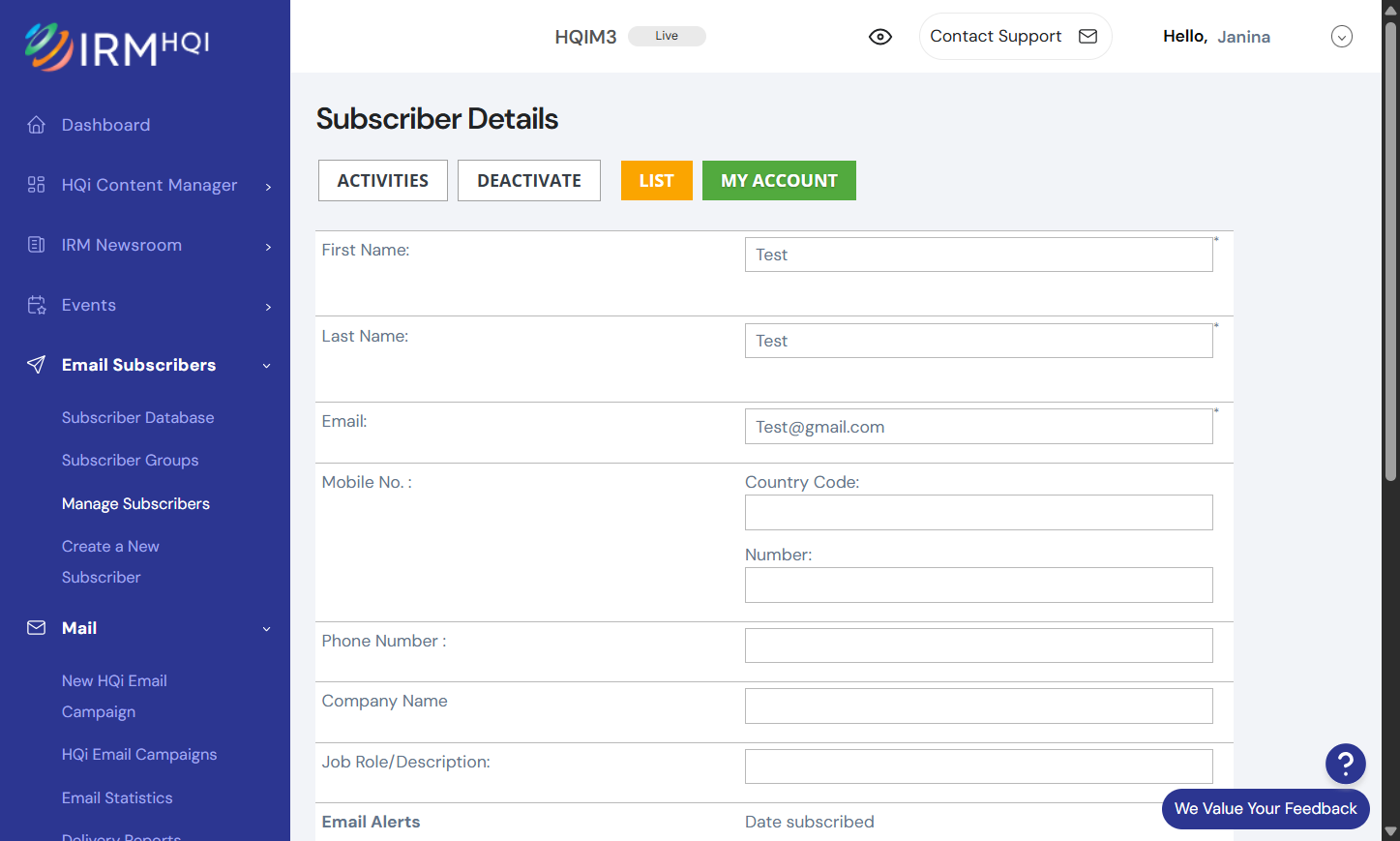Open IRM Newsroom menu item
Screen dimensions: 1400x841
122,245
